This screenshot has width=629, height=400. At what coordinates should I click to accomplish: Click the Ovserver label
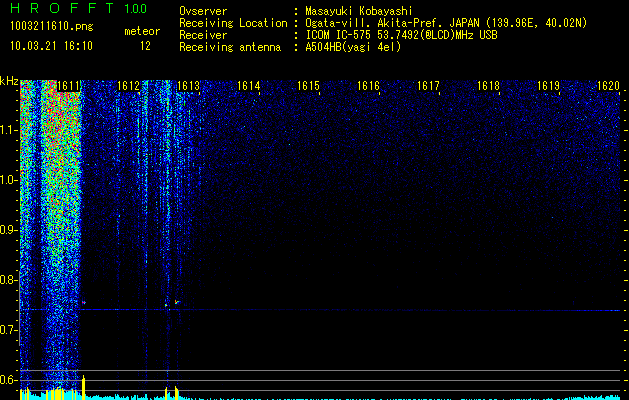(203, 11)
